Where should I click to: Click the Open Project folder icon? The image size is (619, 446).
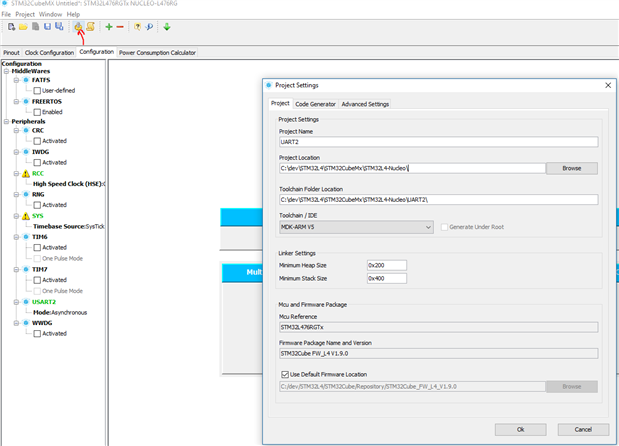23,26
